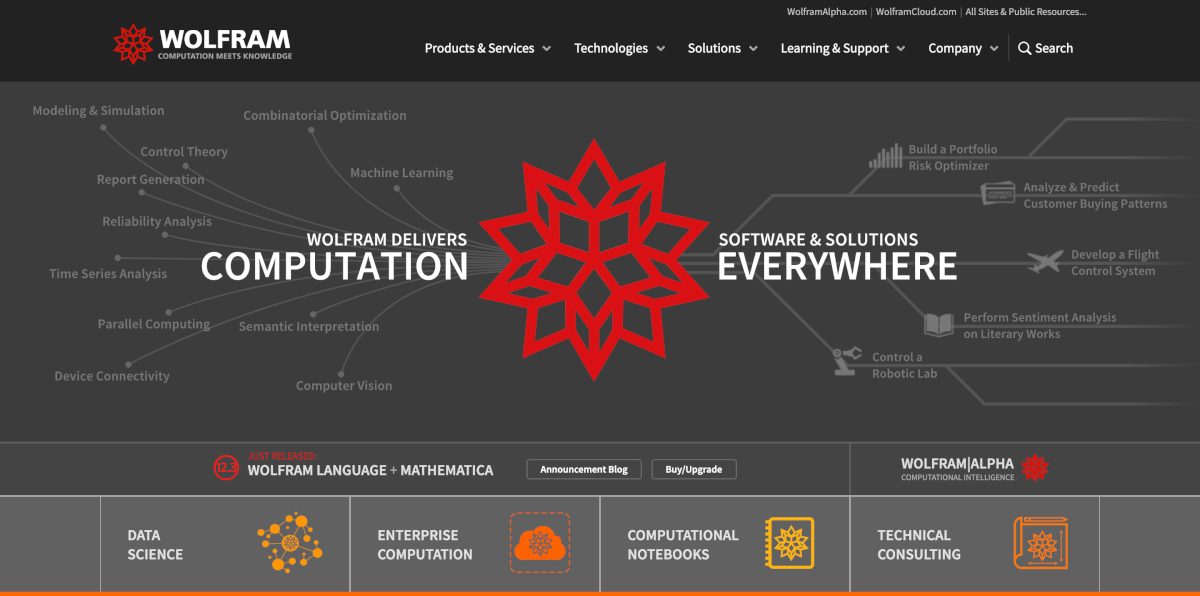Expand the Company dropdown arrow
Screen dimensions: 1200x596
[994, 49]
